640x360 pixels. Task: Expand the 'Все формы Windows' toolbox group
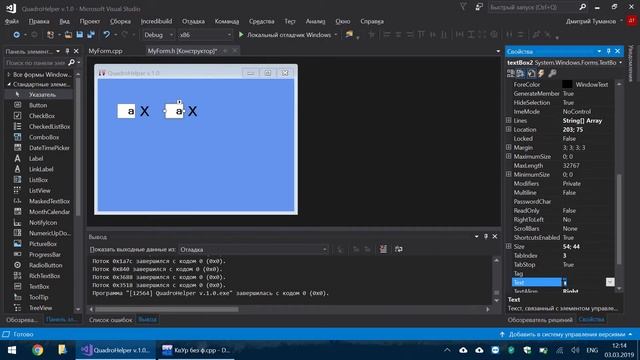click(x=9, y=75)
